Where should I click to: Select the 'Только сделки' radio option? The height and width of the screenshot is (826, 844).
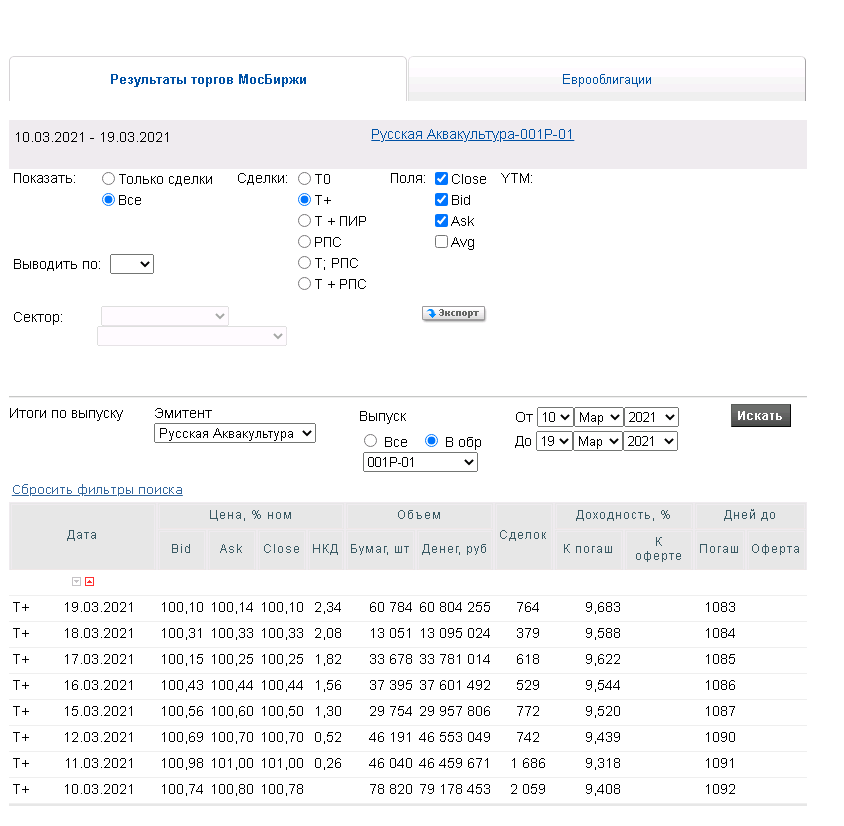coord(108,179)
